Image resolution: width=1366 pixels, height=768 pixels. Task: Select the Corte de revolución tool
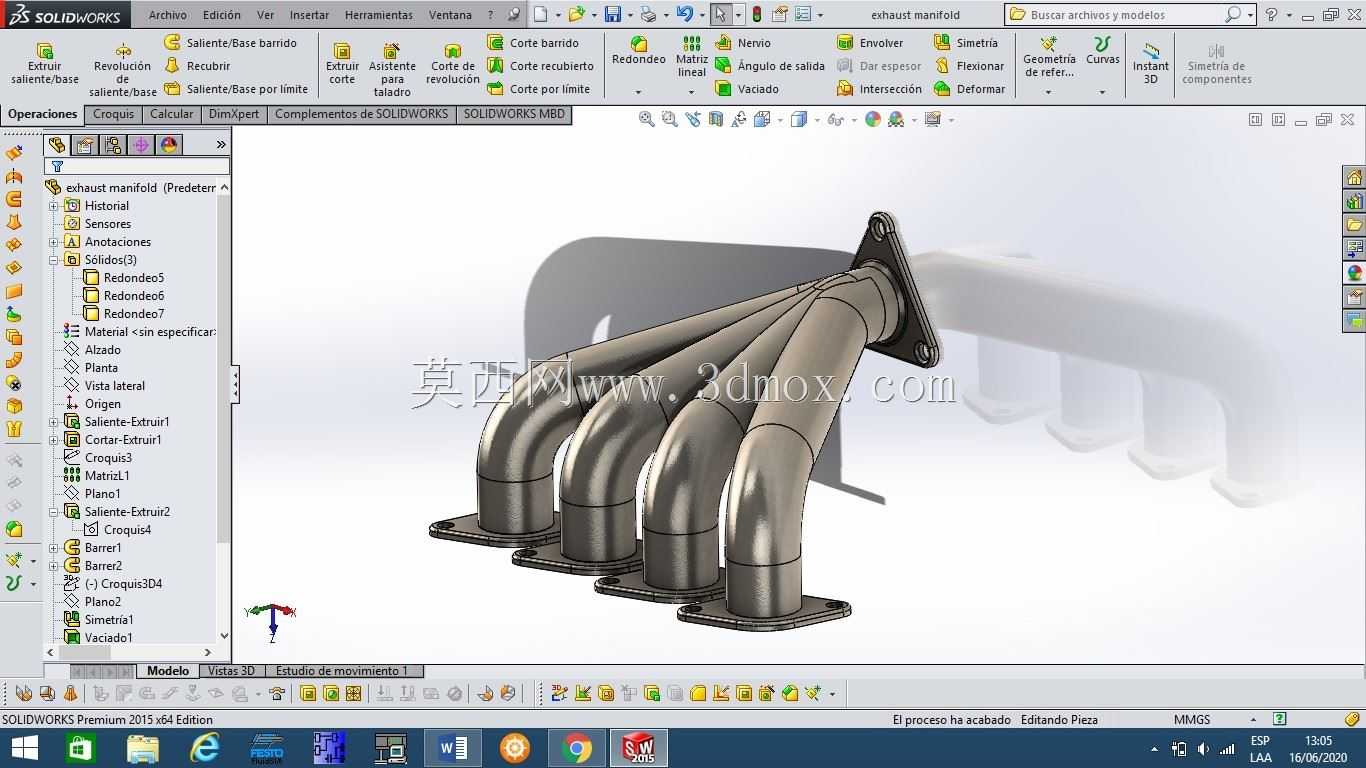pos(453,64)
